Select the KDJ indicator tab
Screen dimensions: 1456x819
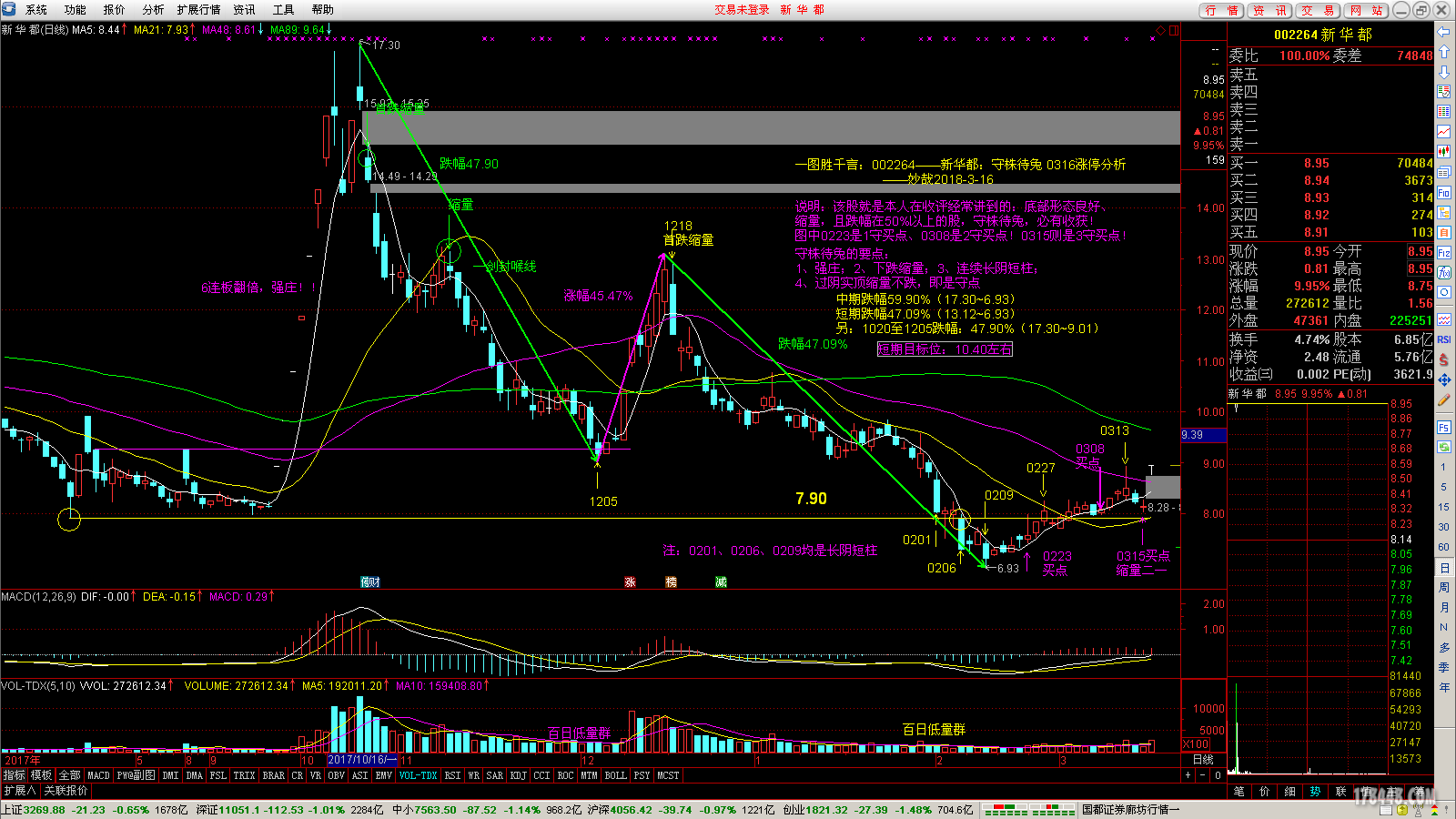(518, 775)
